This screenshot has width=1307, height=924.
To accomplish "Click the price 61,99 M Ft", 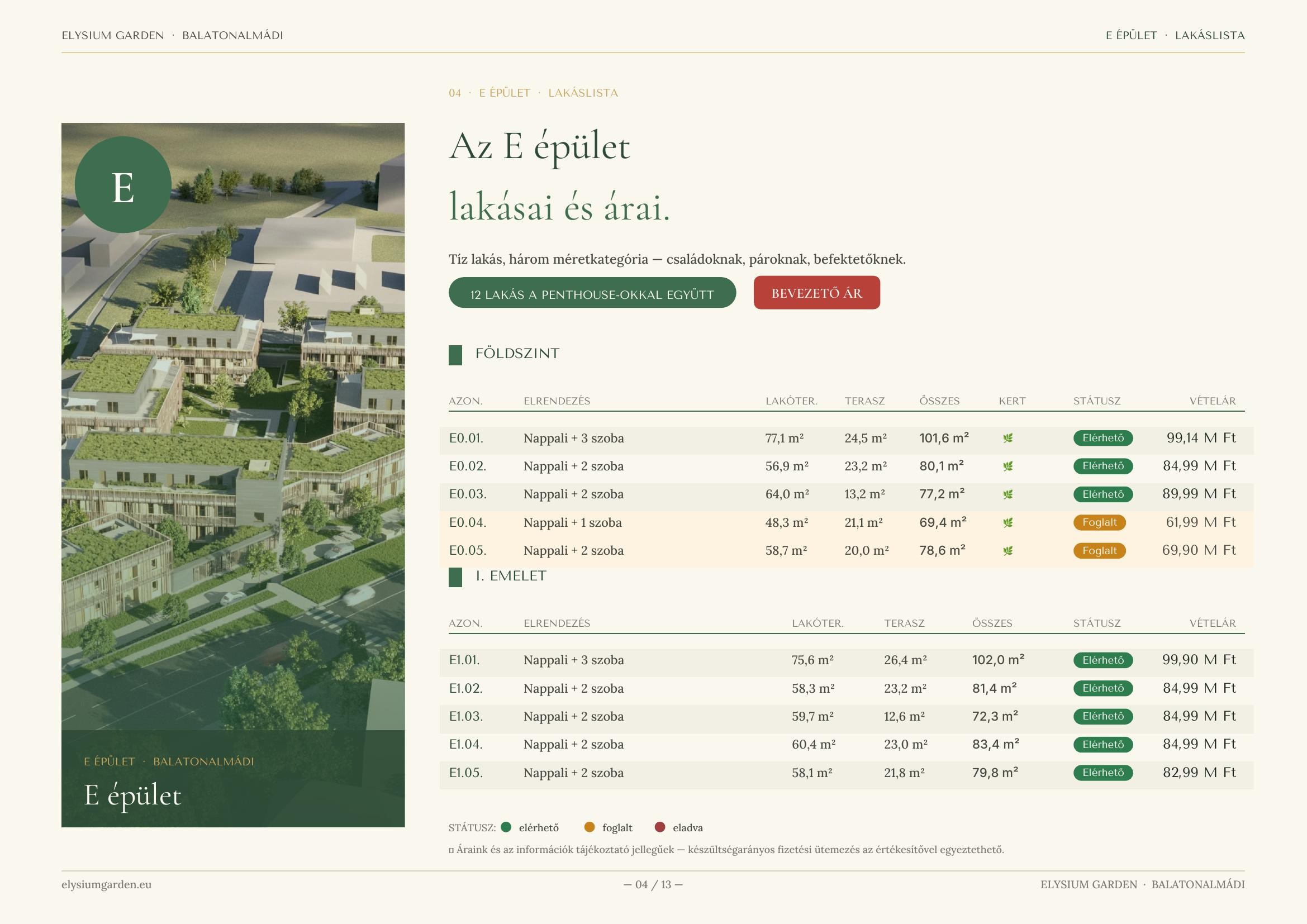I will click(x=1200, y=522).
